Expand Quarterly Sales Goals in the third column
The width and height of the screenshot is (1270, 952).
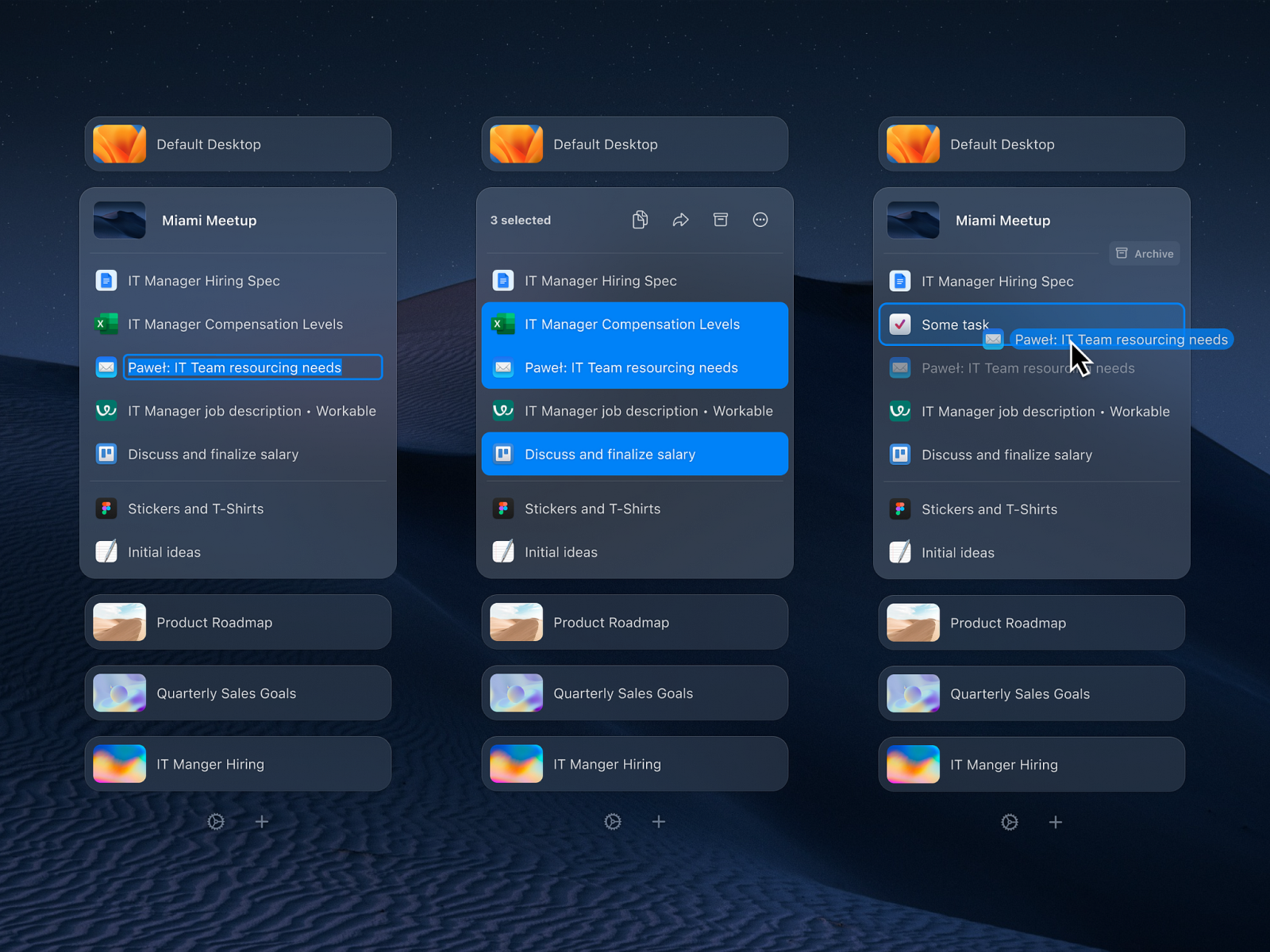(x=1032, y=694)
